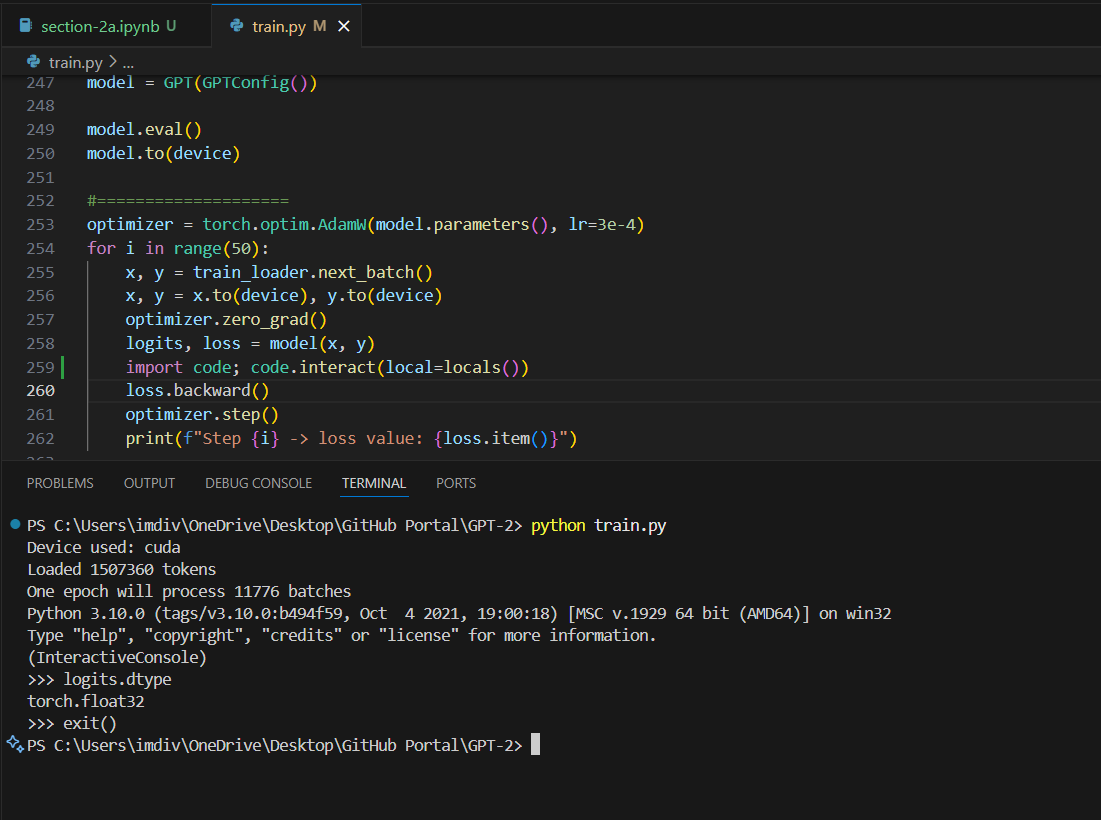
Task: Click the green modified-line marker at line 259
Action: click(x=62, y=367)
